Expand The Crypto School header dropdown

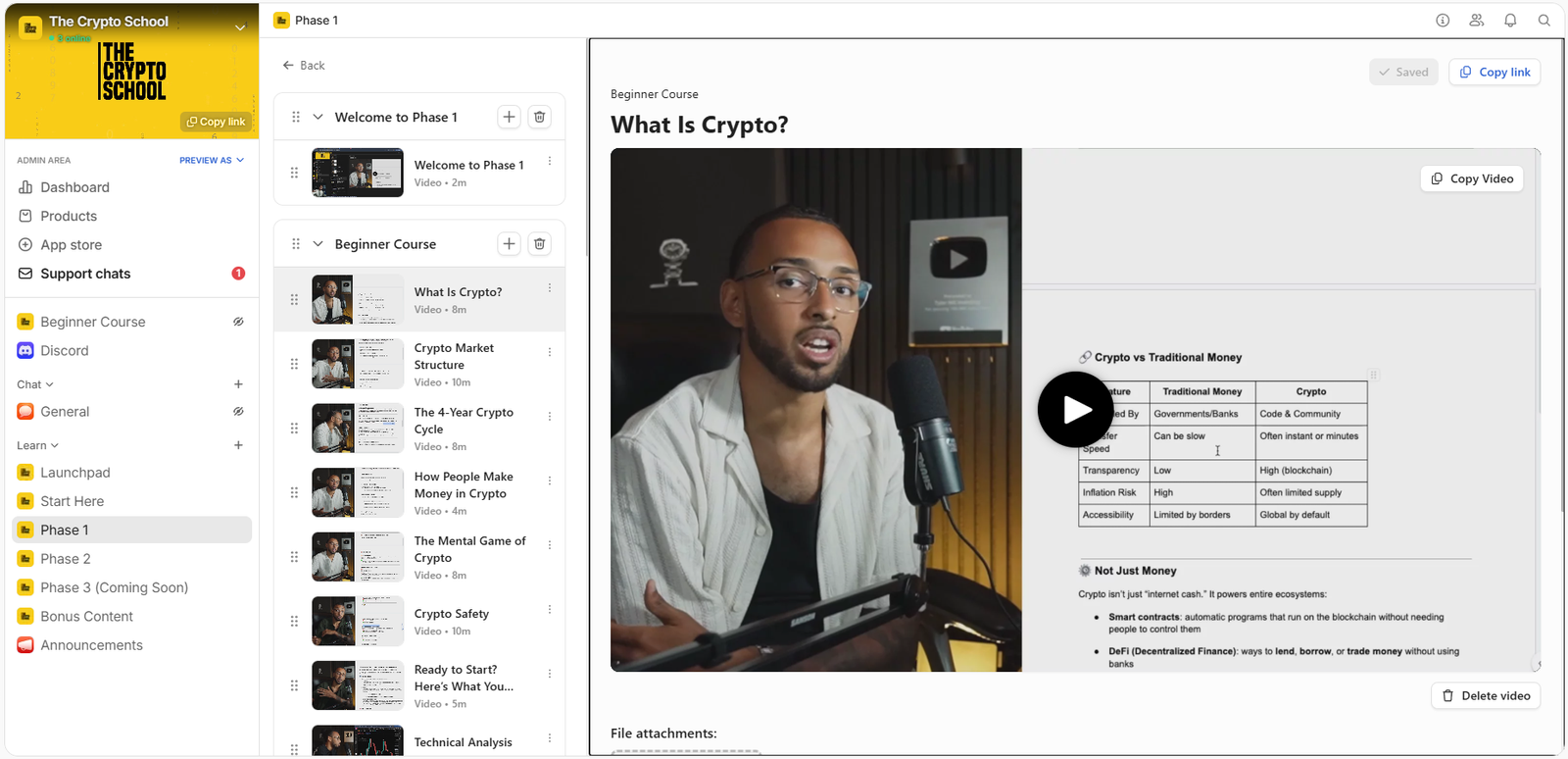point(240,27)
